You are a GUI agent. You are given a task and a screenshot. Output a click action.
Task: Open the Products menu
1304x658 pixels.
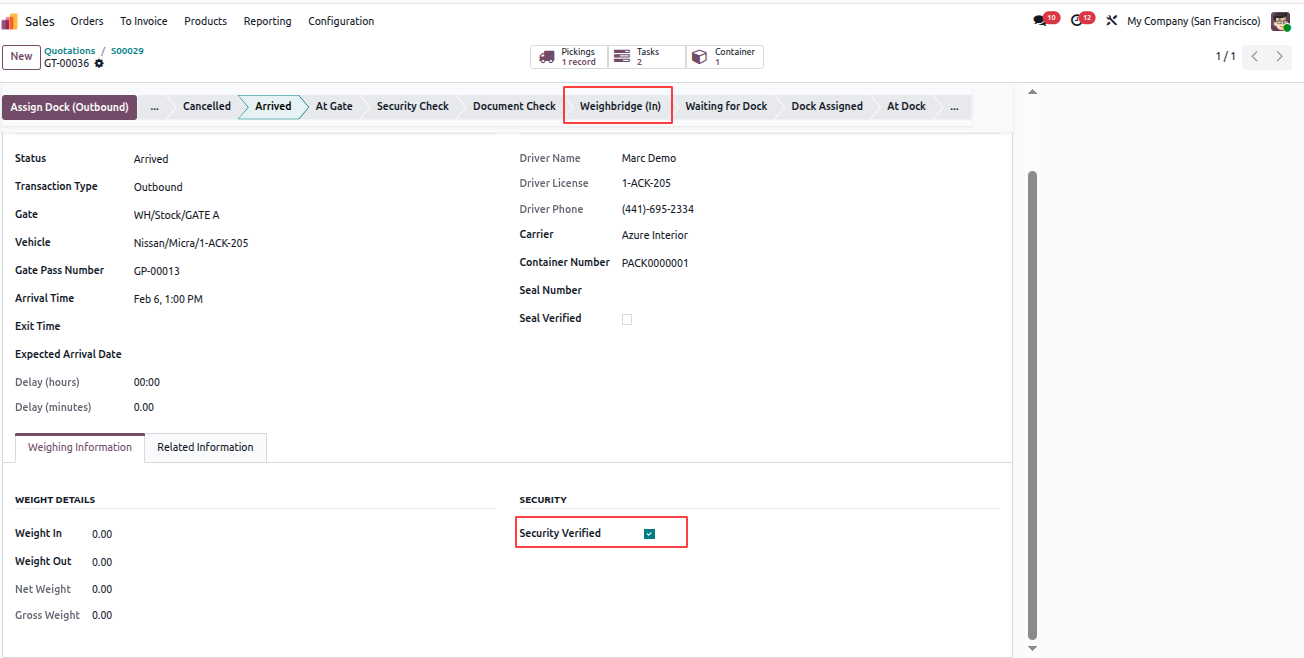point(206,21)
